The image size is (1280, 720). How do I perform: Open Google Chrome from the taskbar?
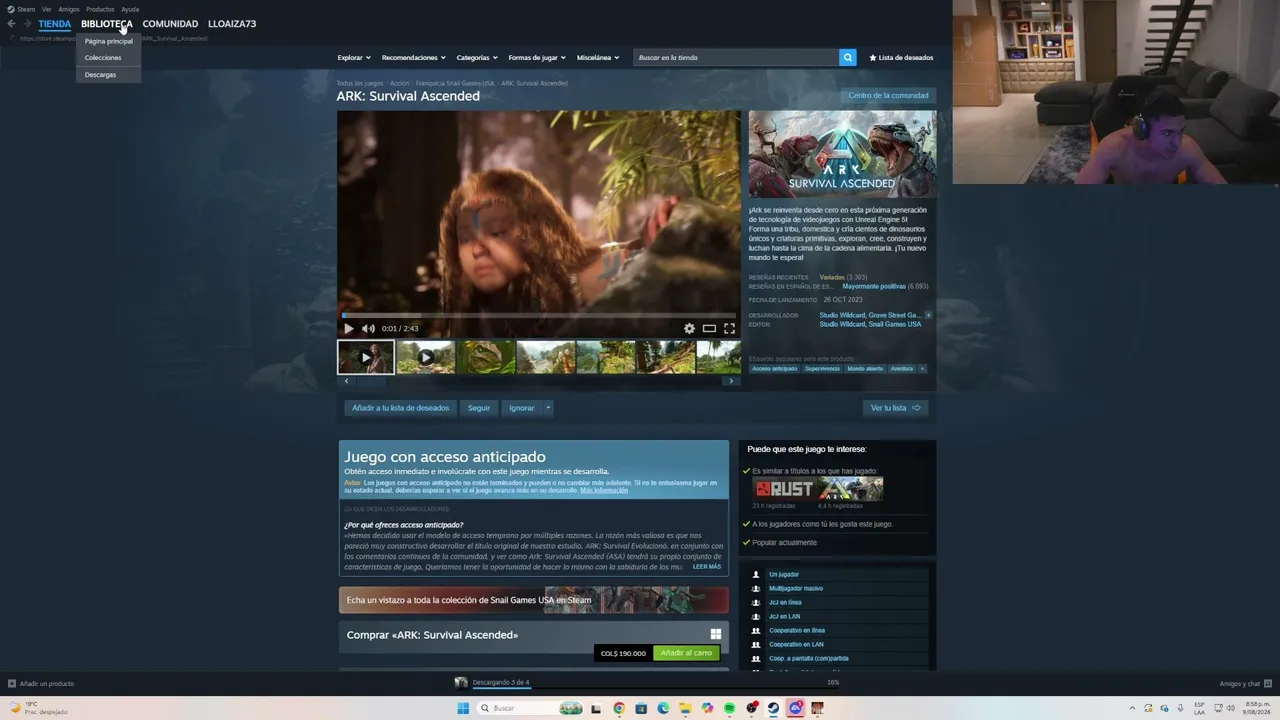pyautogui.click(x=619, y=708)
